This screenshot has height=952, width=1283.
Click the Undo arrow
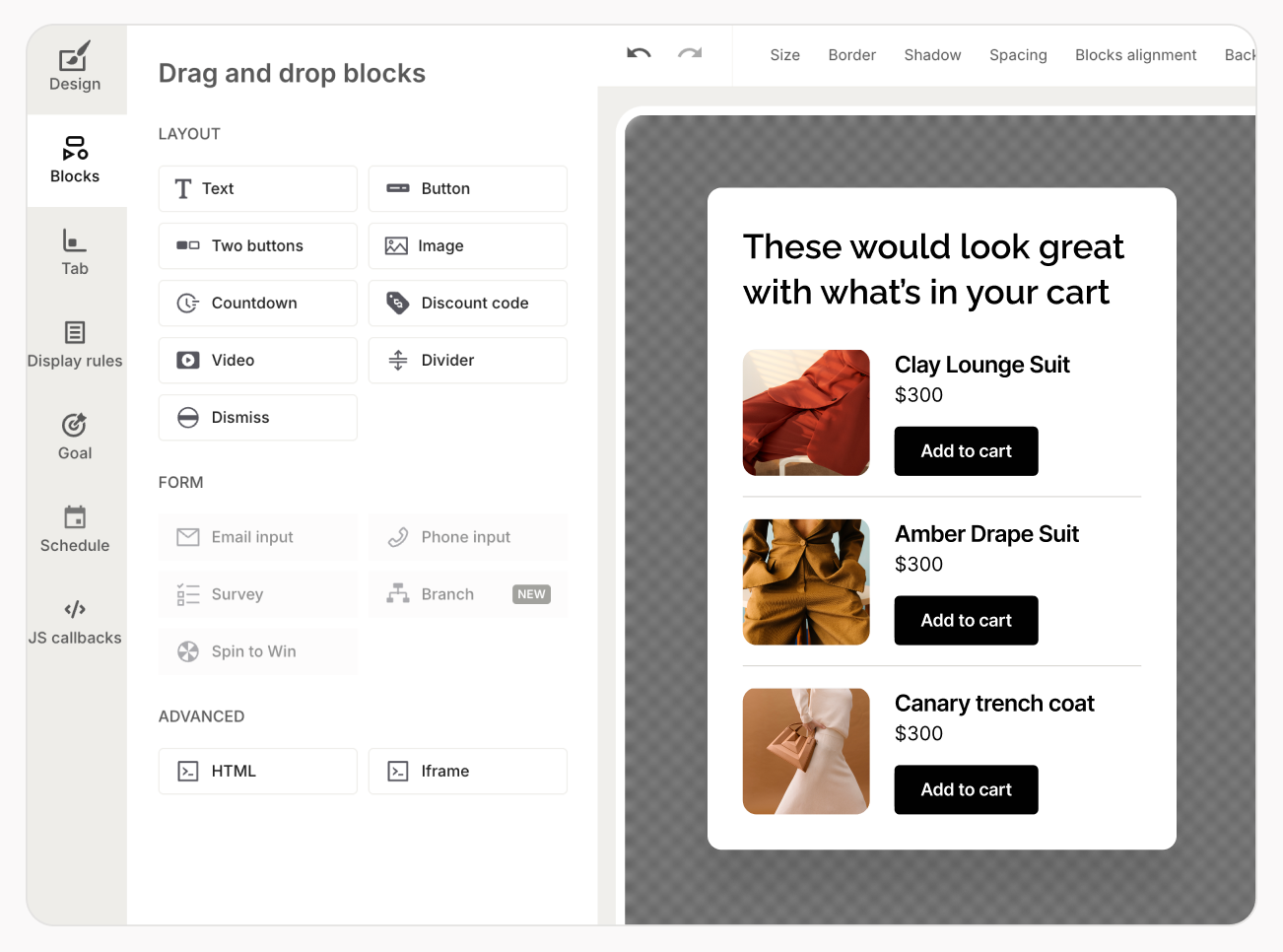click(x=638, y=55)
